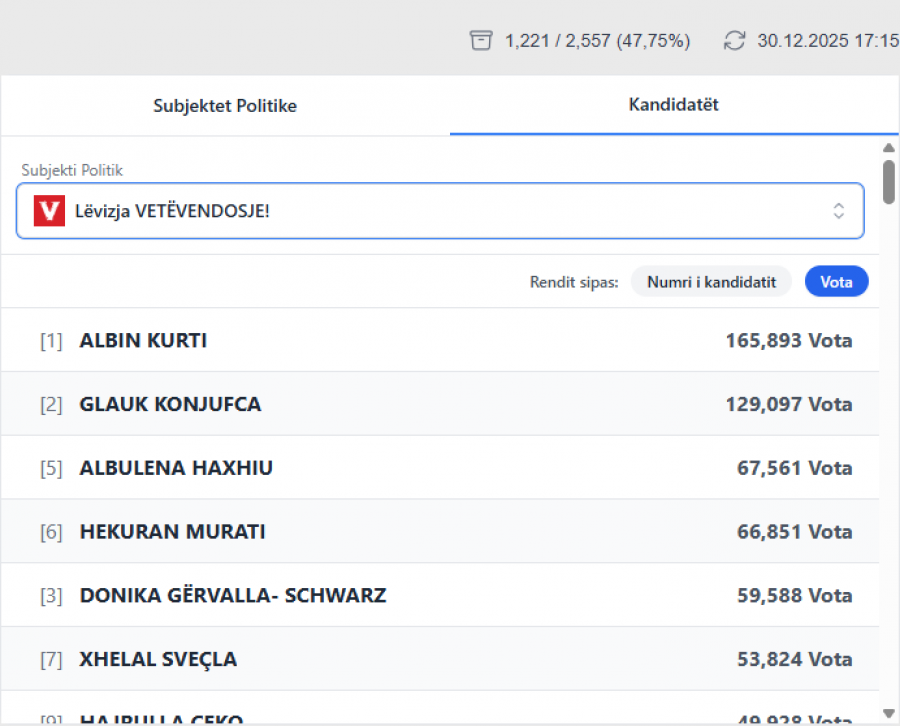Click candidate number [5] badge
The height and width of the screenshot is (726, 900).
51,468
